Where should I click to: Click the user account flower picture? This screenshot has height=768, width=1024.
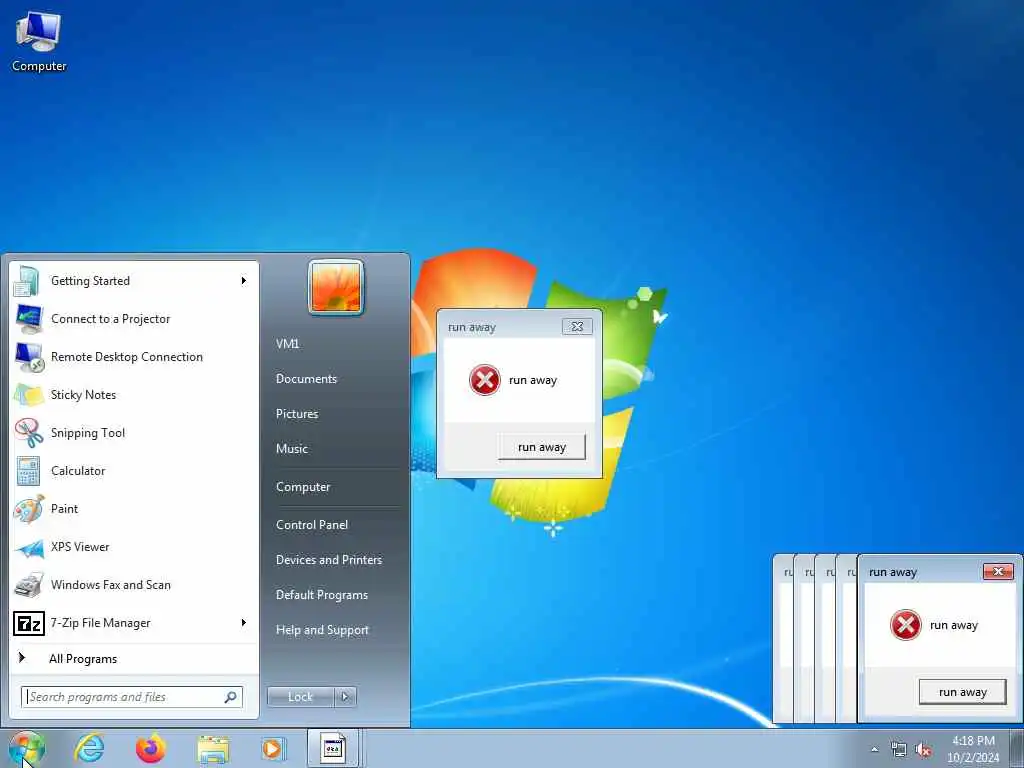click(336, 287)
